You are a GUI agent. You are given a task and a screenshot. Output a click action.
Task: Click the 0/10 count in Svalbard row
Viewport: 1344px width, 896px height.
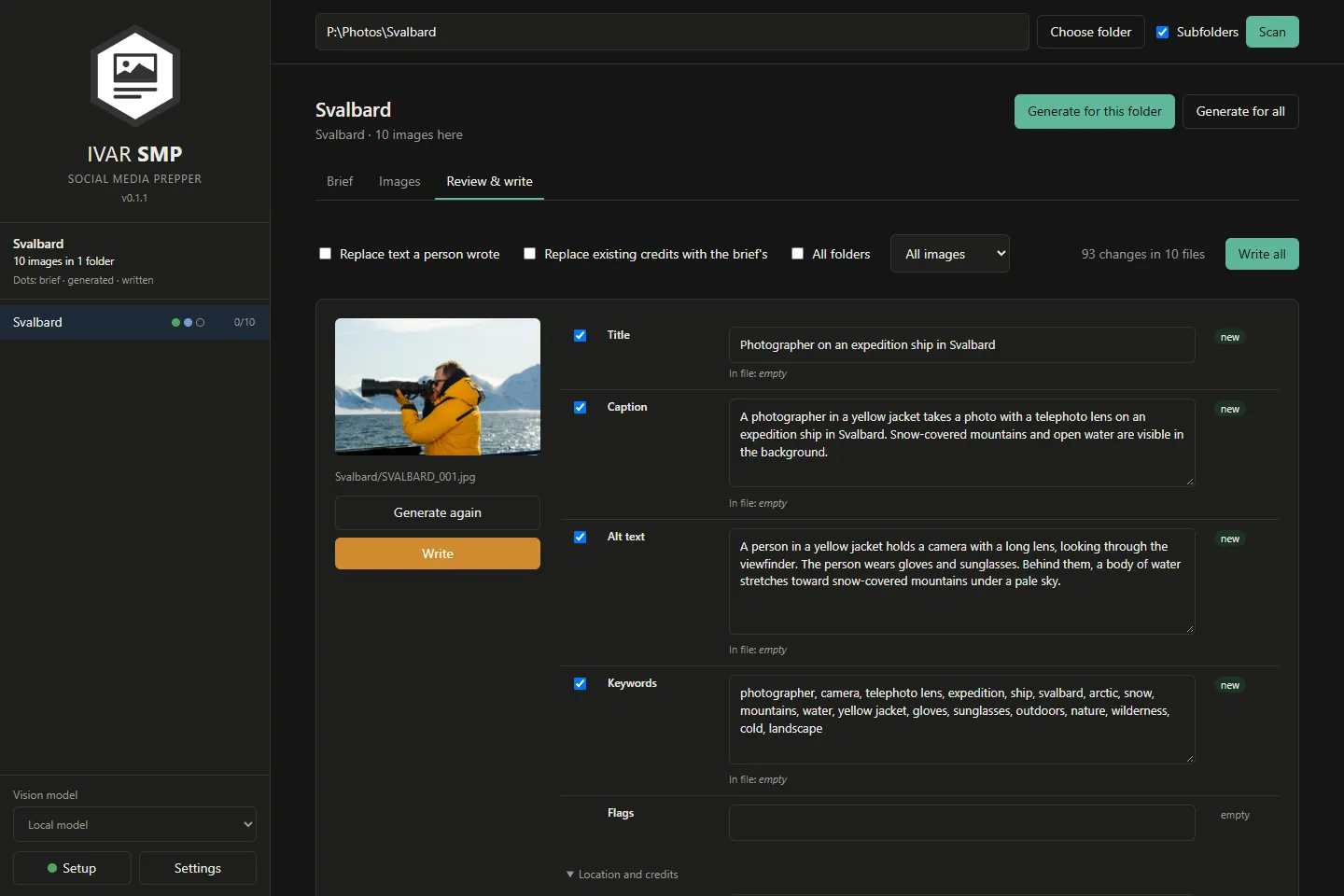click(245, 322)
